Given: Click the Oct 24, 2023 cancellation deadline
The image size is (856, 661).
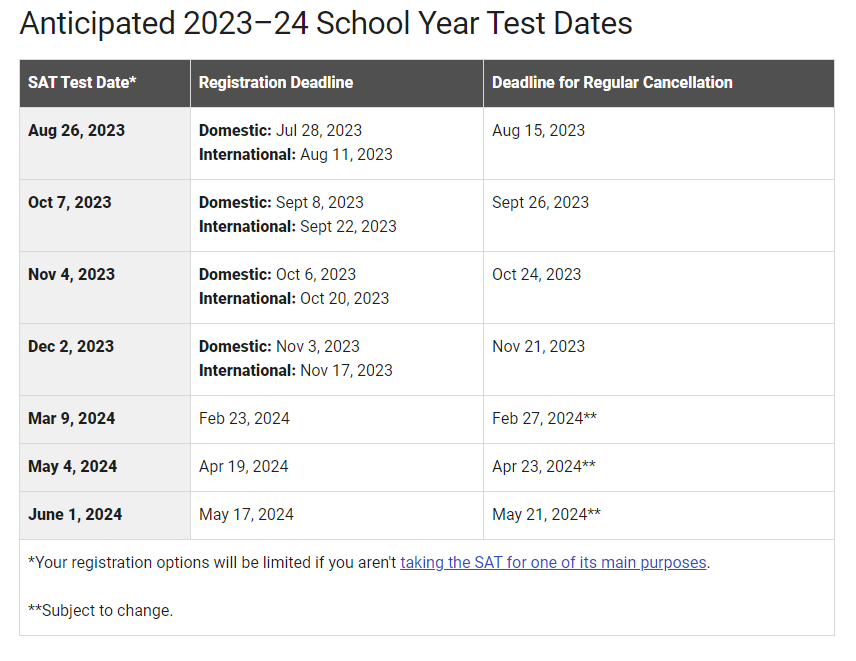Looking at the screenshot, I should tap(536, 275).
